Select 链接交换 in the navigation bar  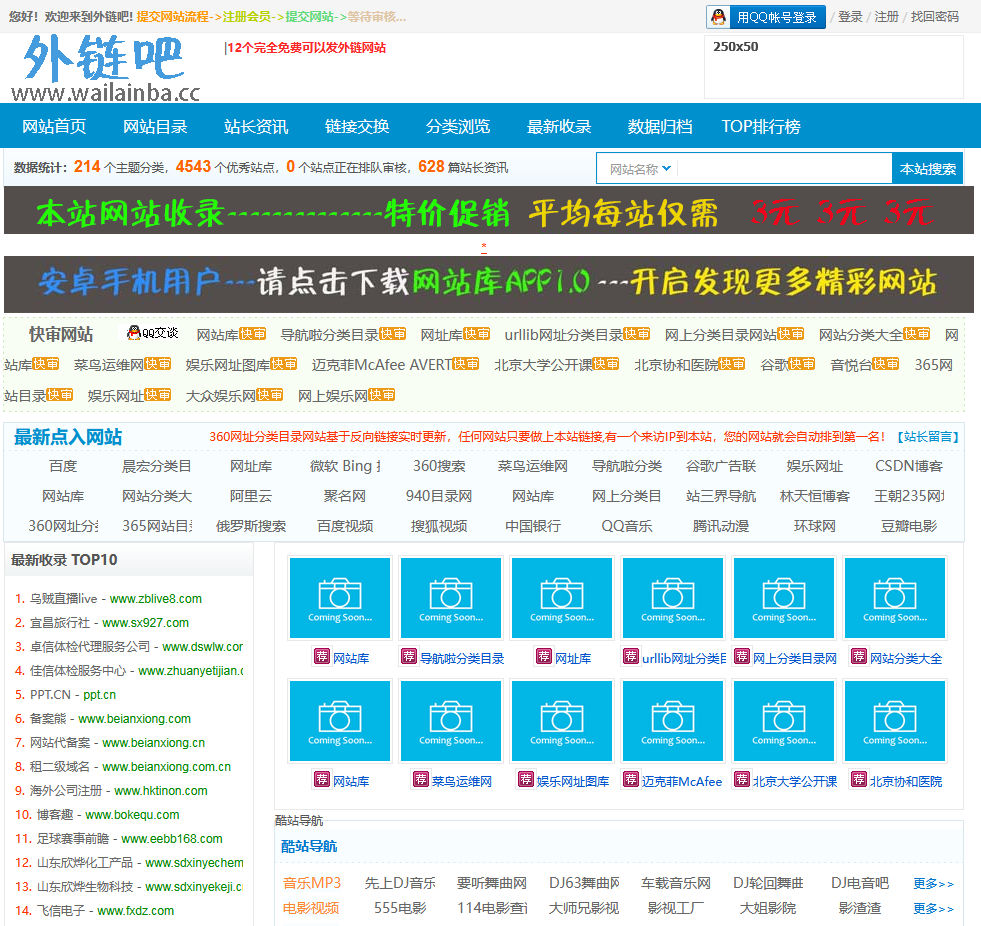click(357, 126)
